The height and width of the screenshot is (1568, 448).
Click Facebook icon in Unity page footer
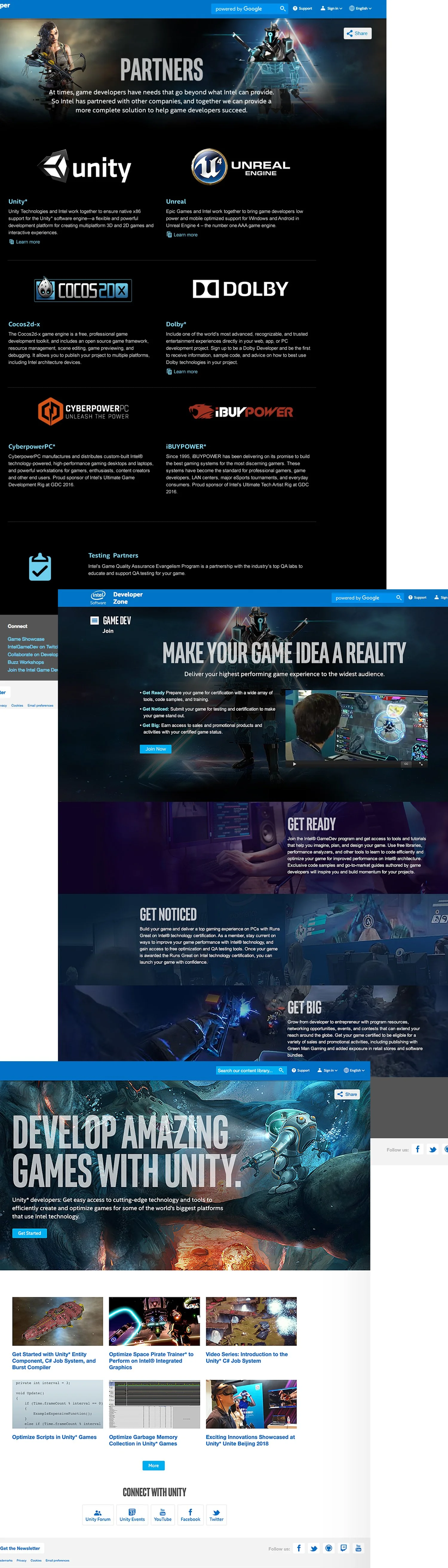[299, 1548]
